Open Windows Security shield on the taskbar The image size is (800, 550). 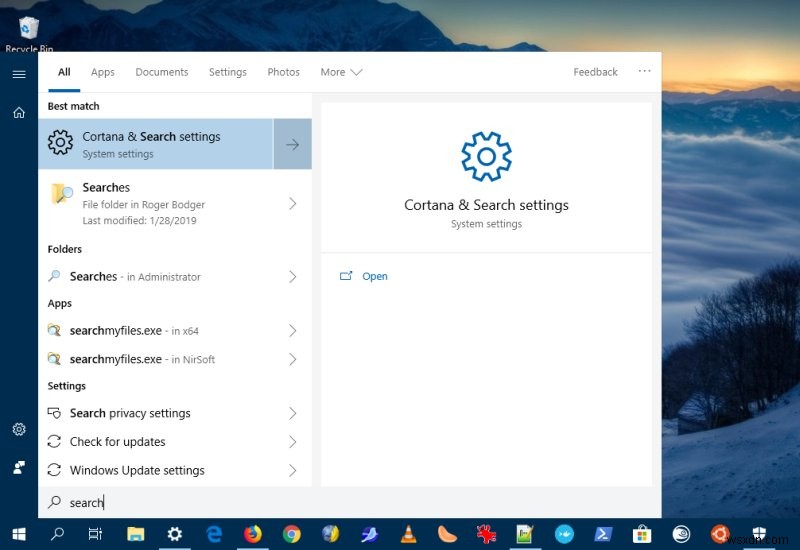(759, 534)
